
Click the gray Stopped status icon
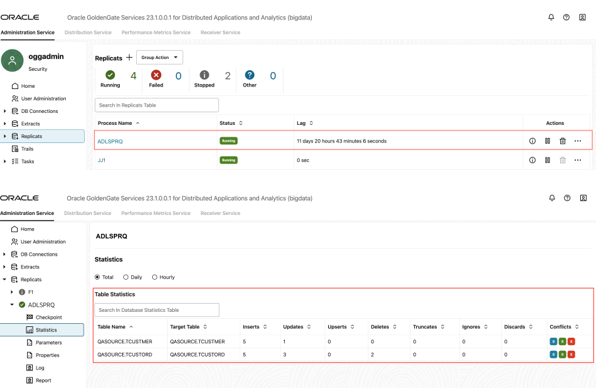(x=204, y=75)
